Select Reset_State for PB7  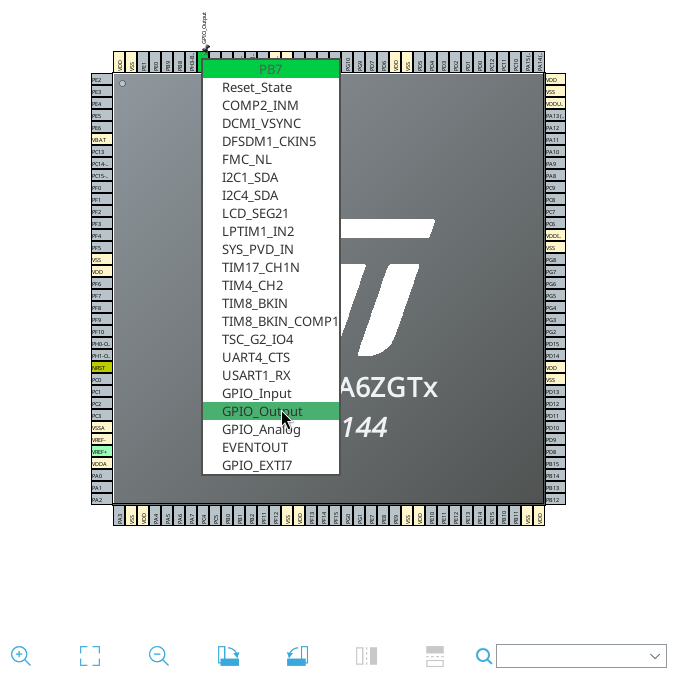[271, 88]
